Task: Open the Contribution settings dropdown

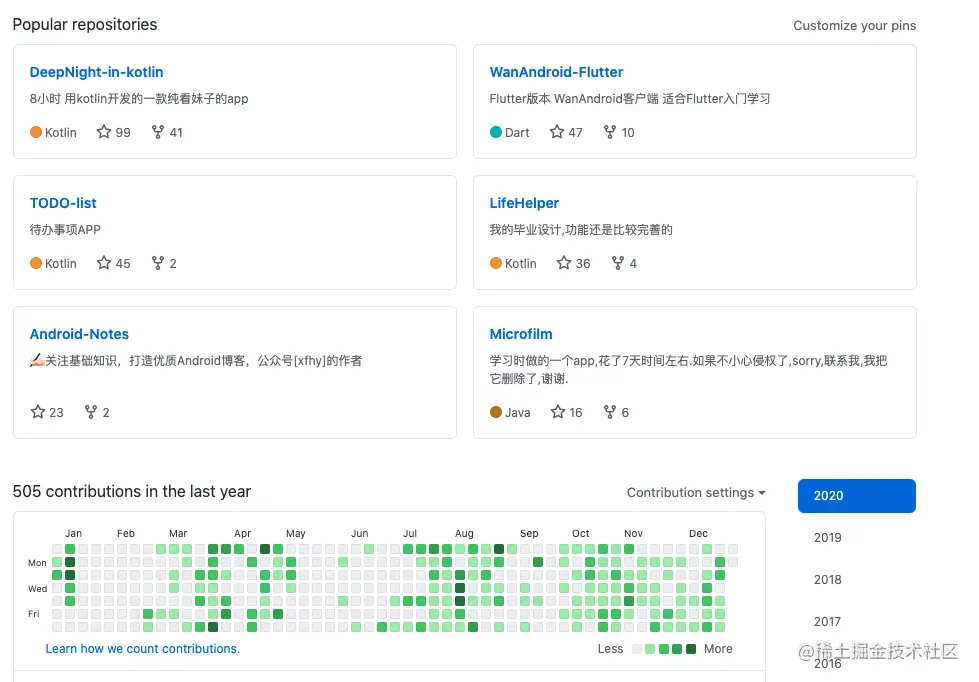Action: click(x=696, y=493)
